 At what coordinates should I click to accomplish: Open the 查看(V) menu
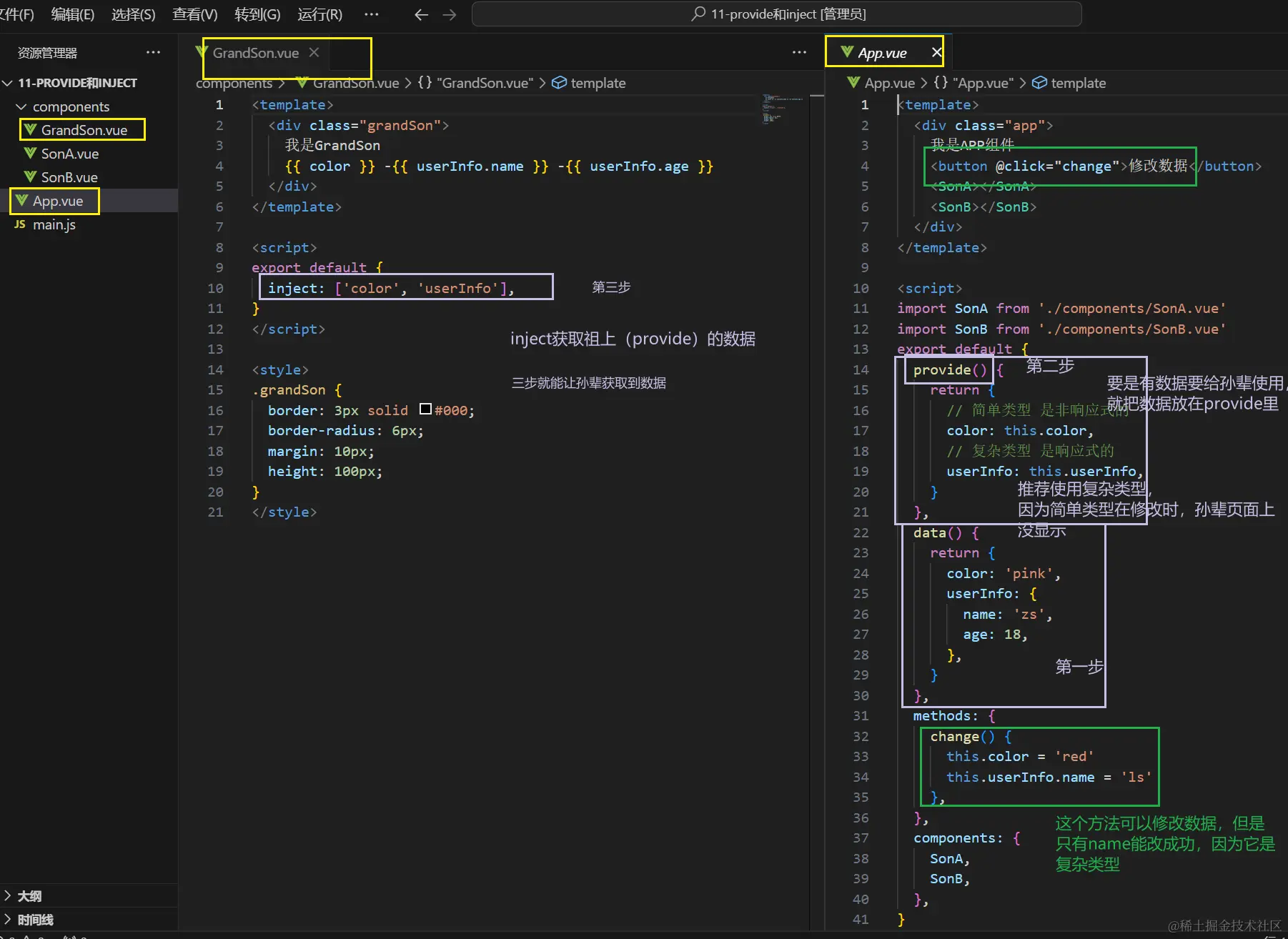195,14
